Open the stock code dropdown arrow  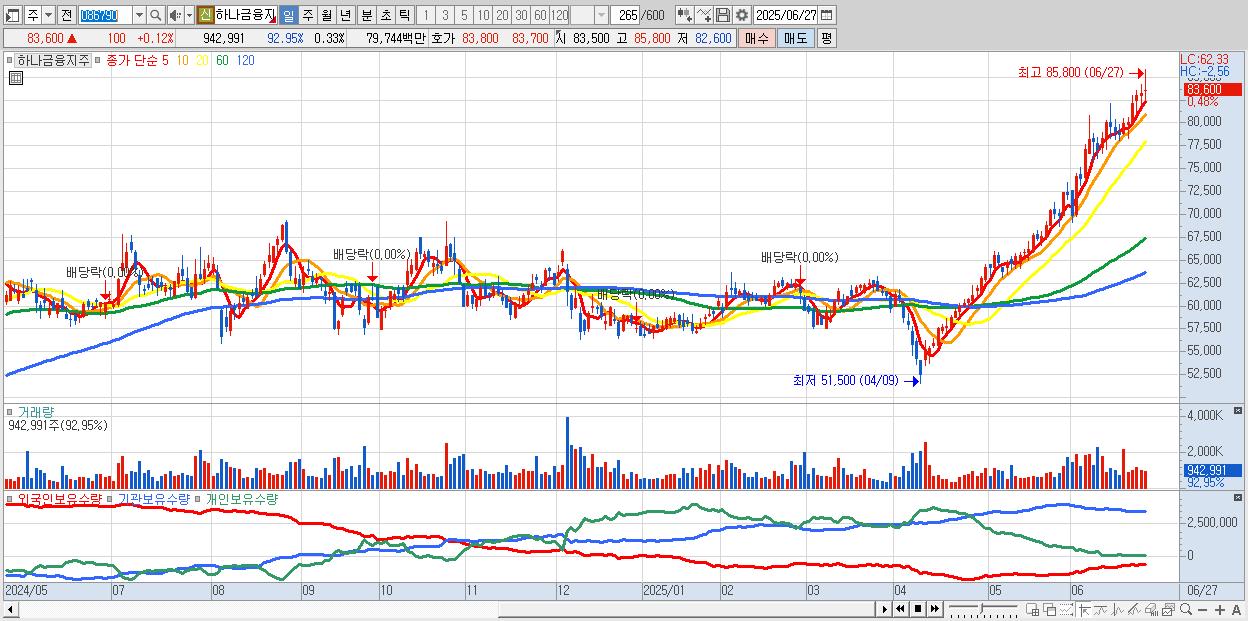[x=139, y=15]
